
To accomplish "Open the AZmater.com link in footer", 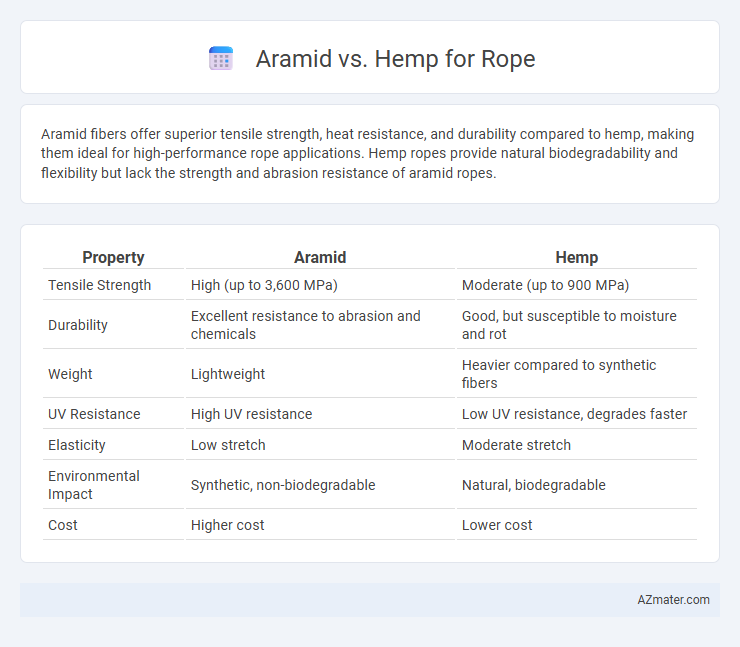I will [x=673, y=599].
